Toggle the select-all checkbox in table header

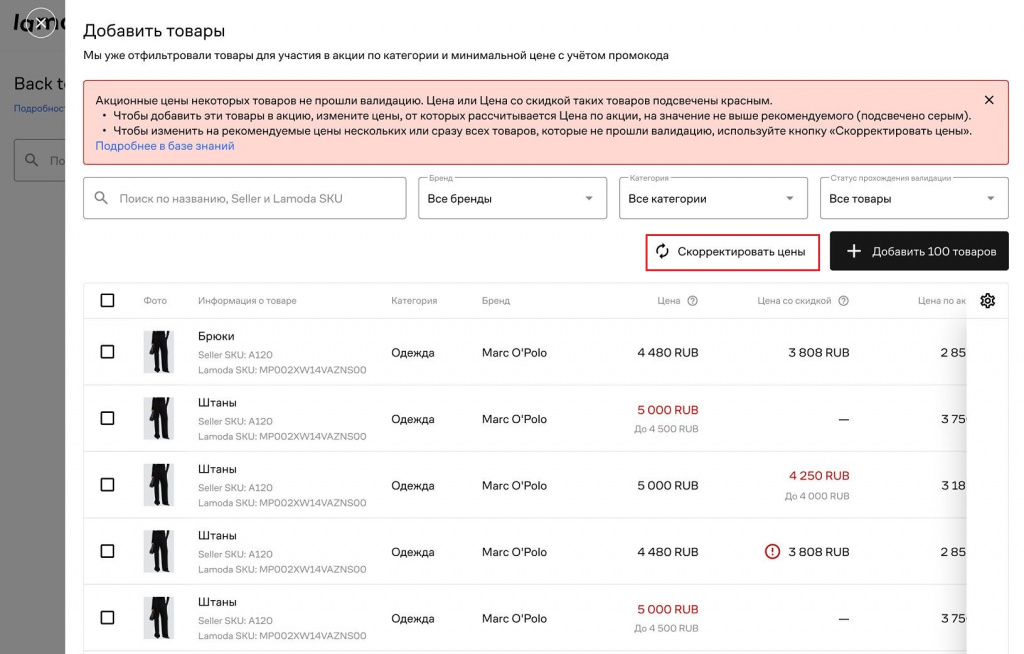click(x=108, y=301)
